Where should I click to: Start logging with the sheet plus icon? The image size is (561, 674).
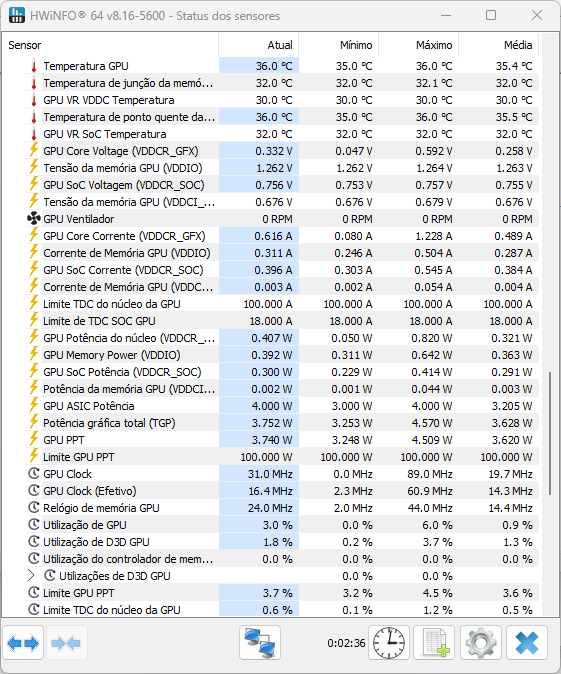[x=435, y=643]
